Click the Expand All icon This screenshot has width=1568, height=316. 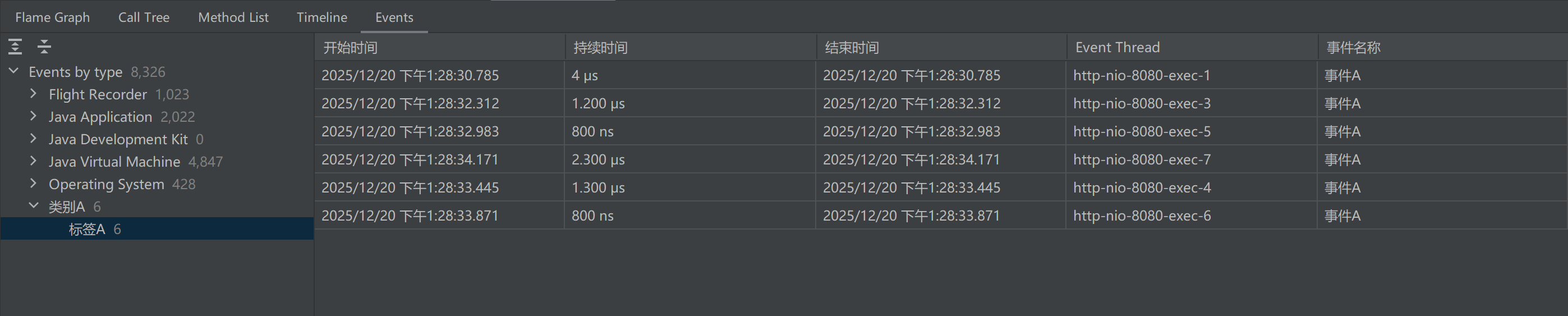point(15,46)
